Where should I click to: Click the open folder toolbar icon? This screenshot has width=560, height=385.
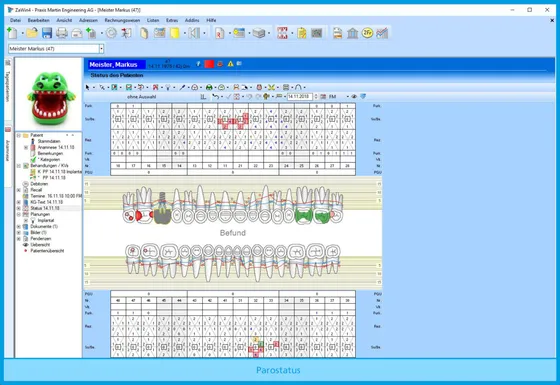[x=32, y=33]
